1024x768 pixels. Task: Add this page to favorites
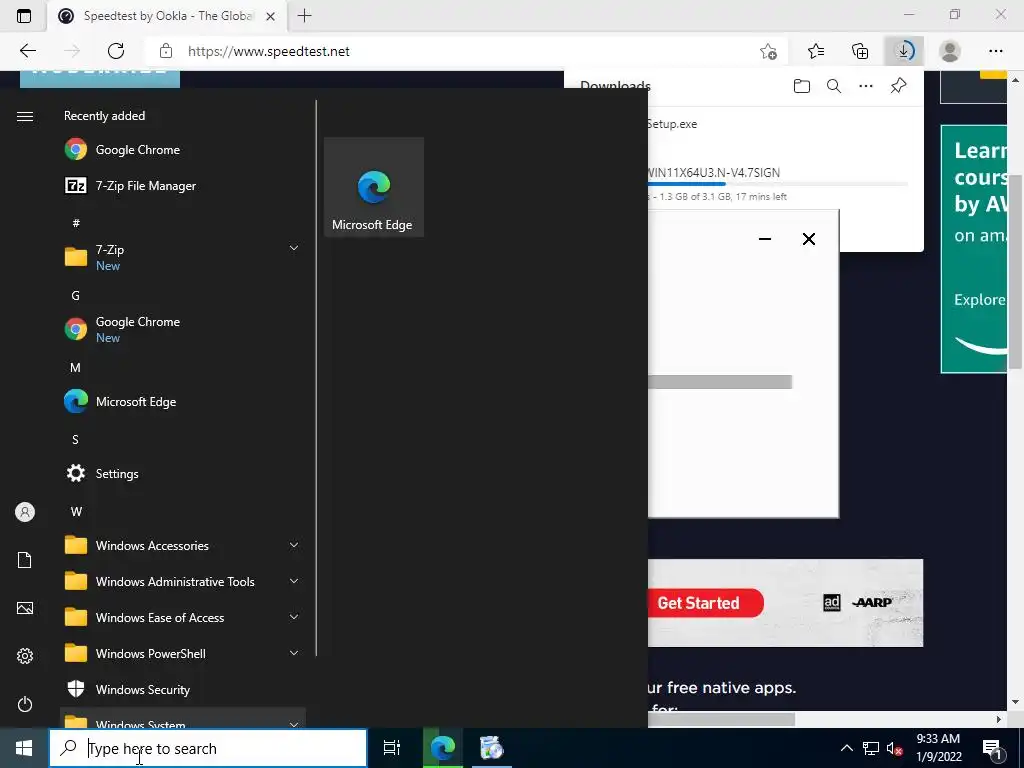point(769,51)
